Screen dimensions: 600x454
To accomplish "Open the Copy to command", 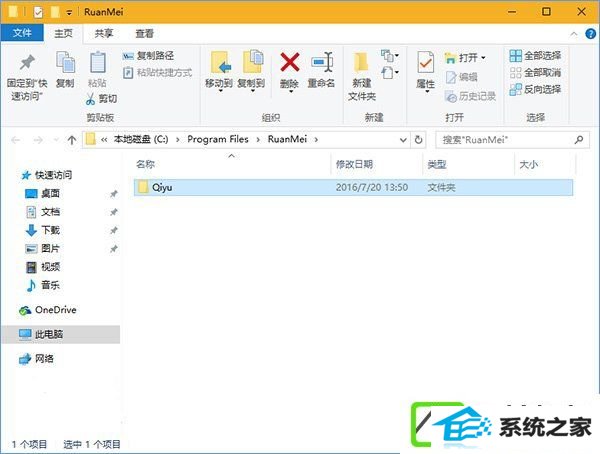I will (251, 71).
